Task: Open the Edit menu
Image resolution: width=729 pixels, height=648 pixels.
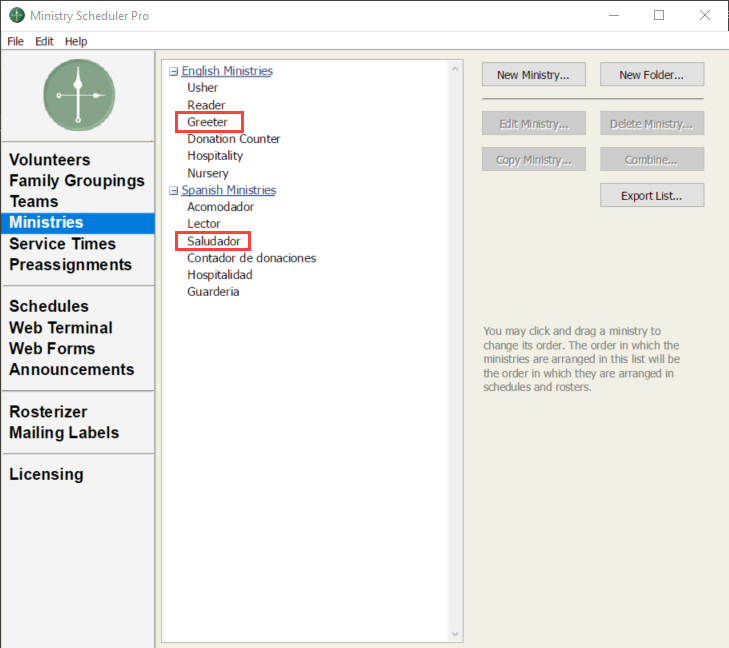Action: (44, 41)
